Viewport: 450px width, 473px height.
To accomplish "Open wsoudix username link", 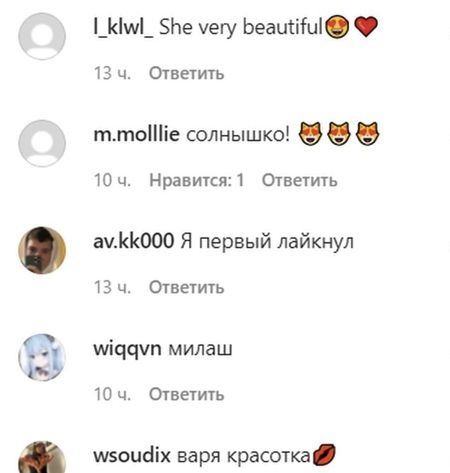I will [x=132, y=456].
